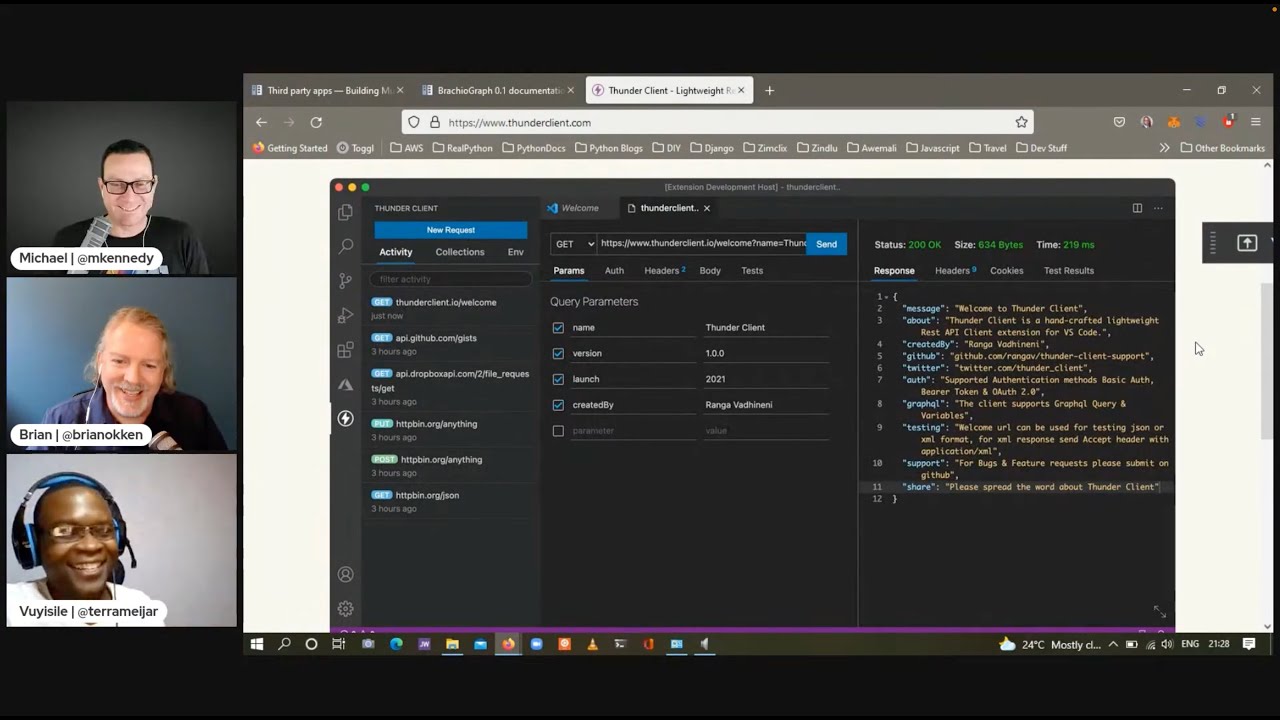Open the Firefox hamburger menu
1280x720 pixels.
(x=1256, y=122)
